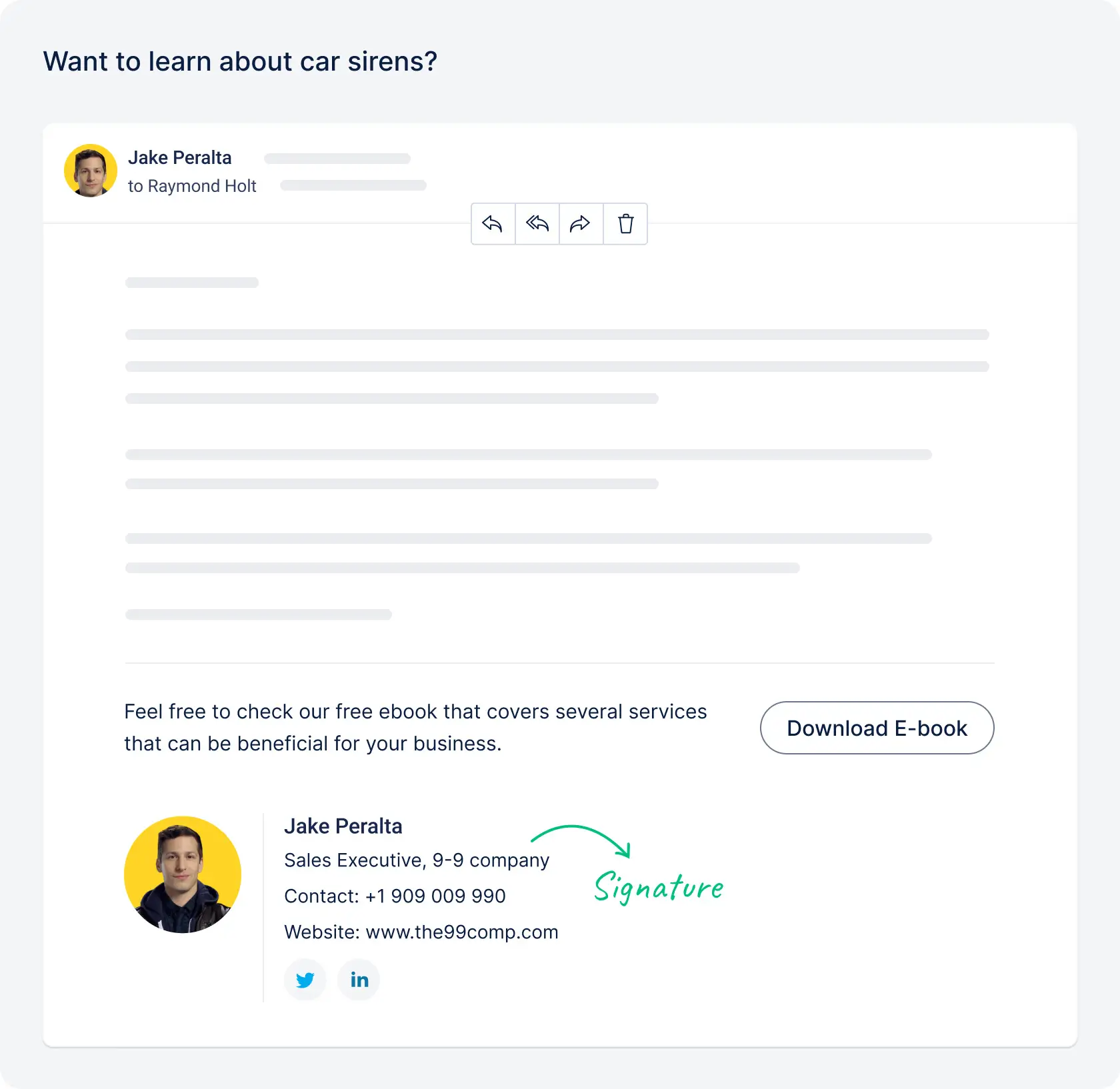This screenshot has height=1089, width=1120.
Task: Open the LinkedIn icon in the signature
Action: coord(358,980)
